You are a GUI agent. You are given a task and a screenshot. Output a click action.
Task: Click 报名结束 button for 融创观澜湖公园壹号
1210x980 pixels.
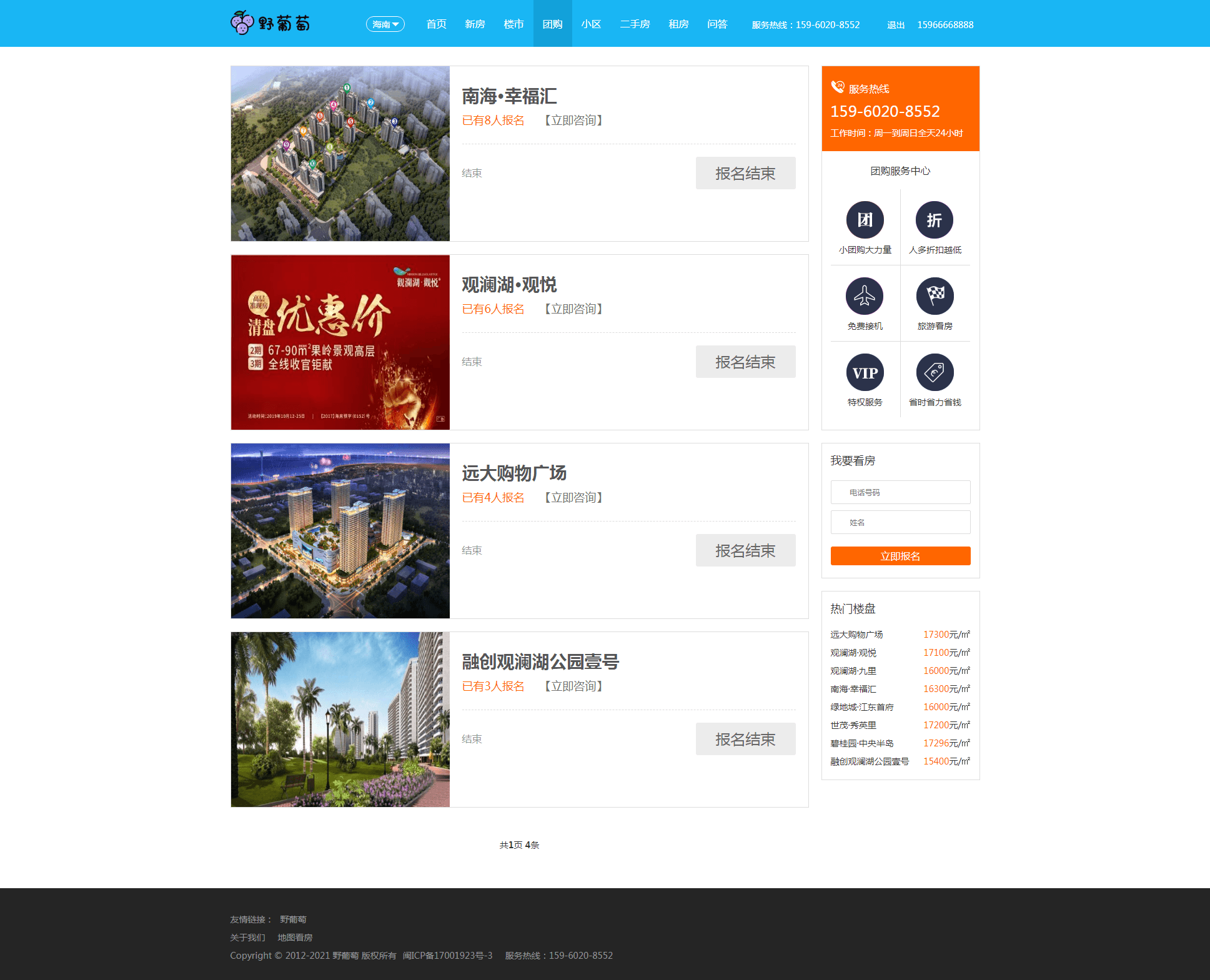[746, 739]
